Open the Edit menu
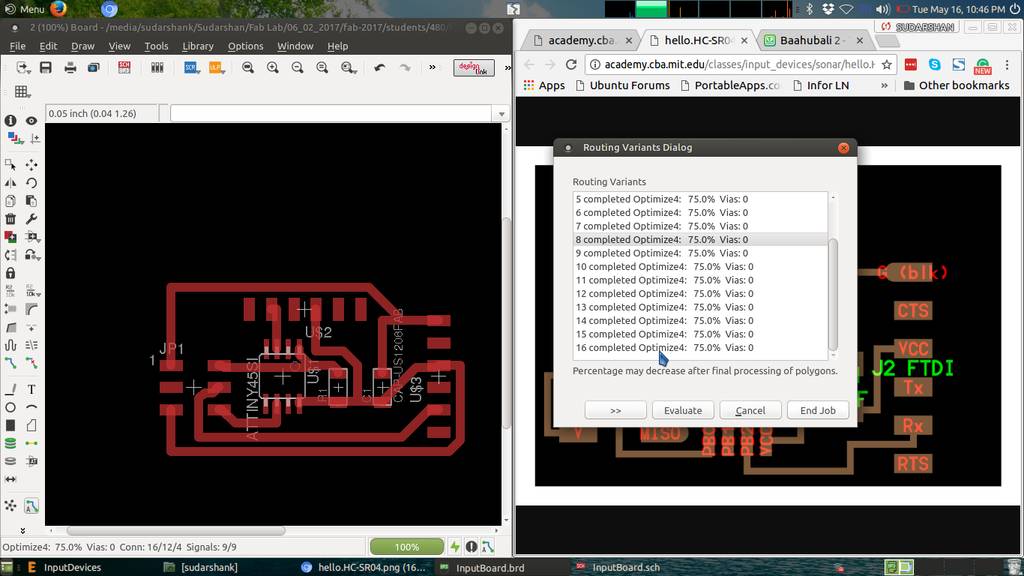The image size is (1024, 576). click(48, 46)
